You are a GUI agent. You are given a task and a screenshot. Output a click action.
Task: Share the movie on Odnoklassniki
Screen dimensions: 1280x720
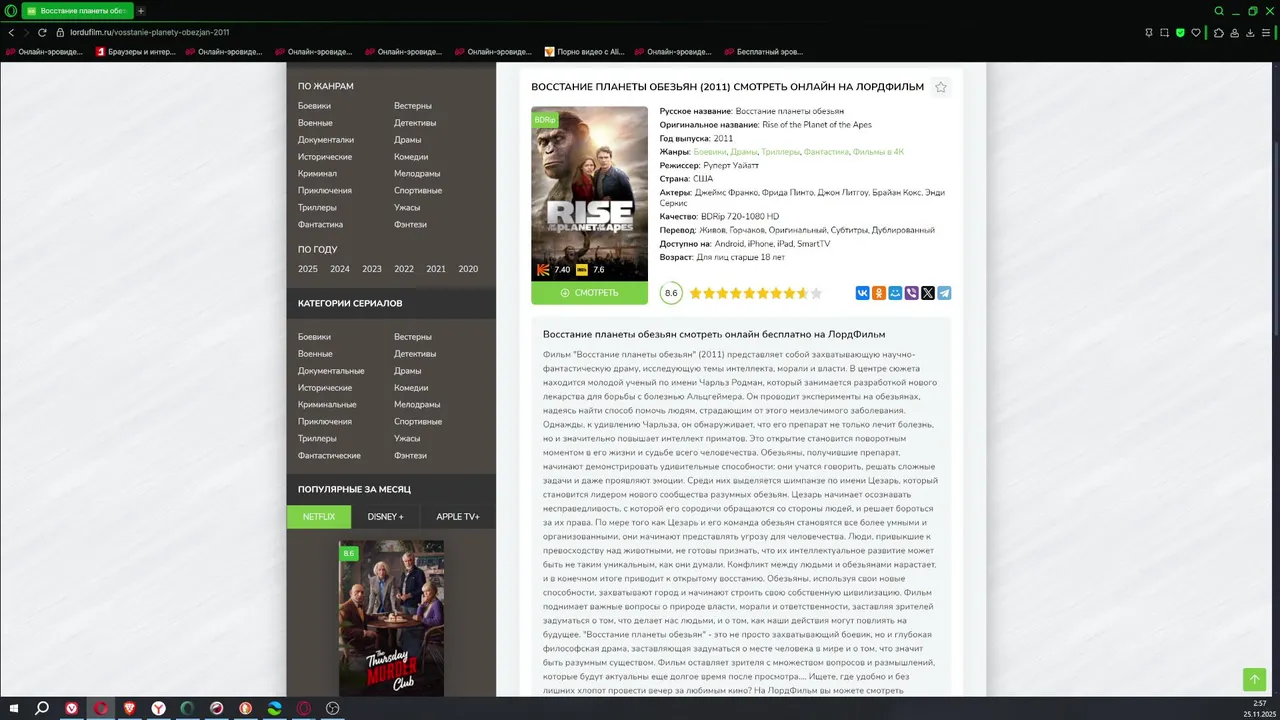[x=879, y=293]
